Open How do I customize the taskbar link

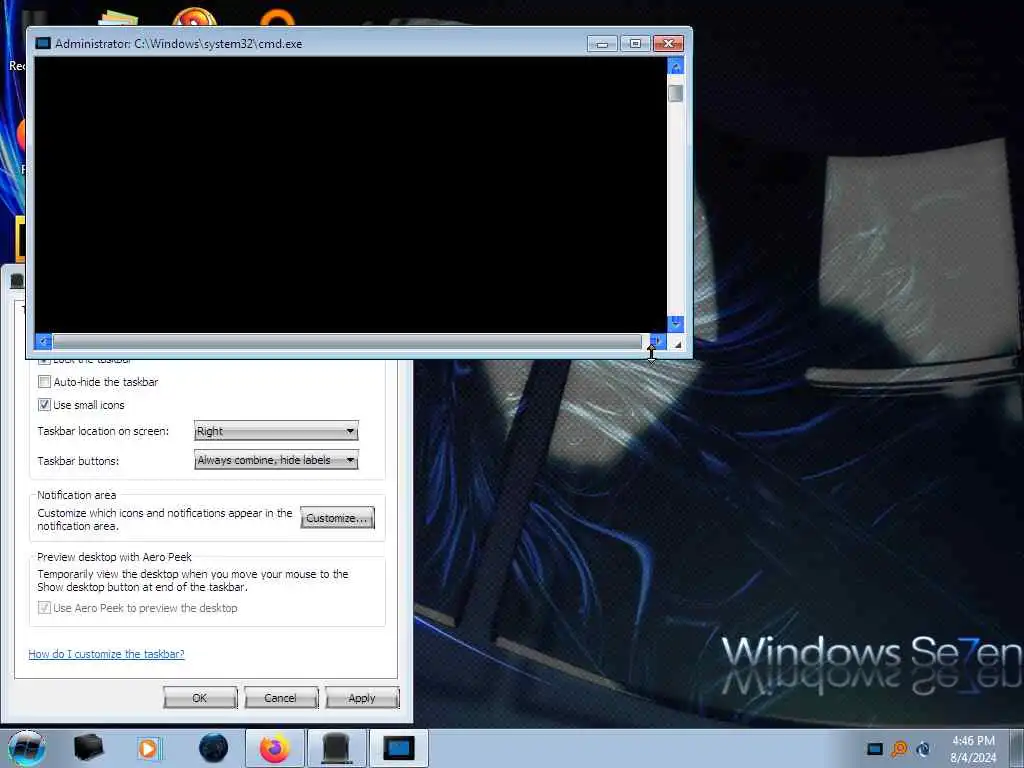106,654
